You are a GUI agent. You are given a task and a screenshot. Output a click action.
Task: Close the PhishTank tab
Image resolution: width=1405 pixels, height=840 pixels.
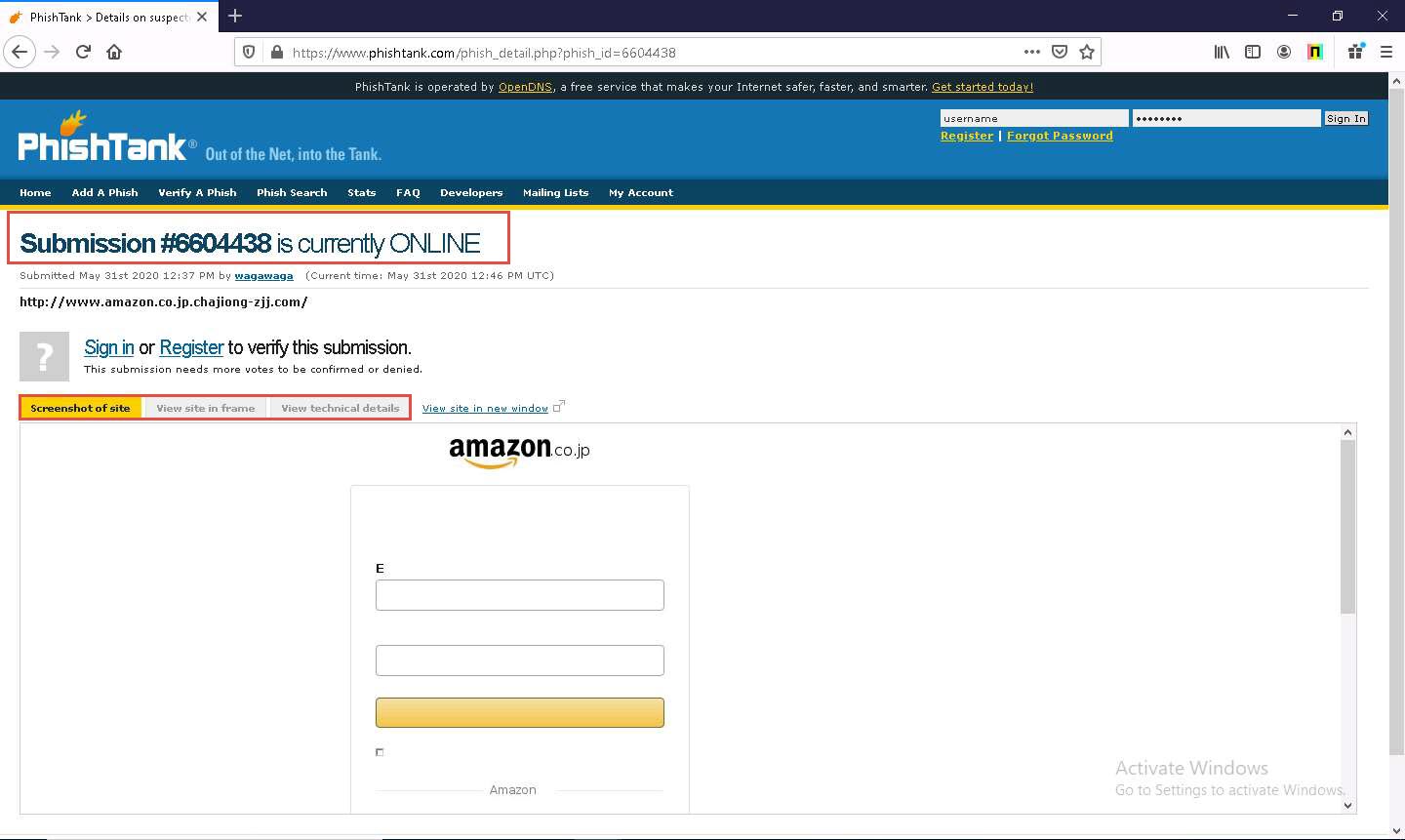tap(202, 17)
